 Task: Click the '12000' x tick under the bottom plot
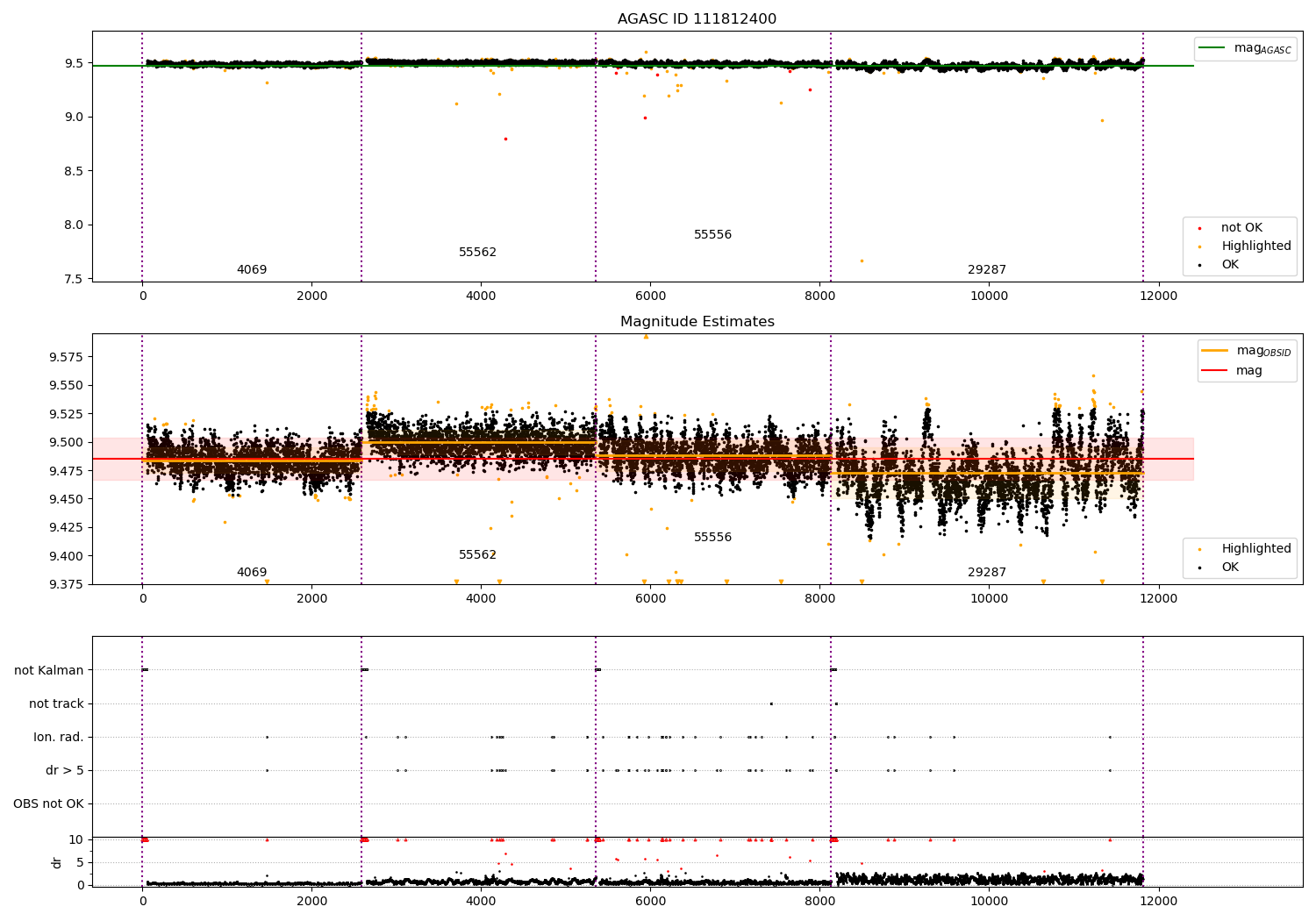click(x=1158, y=902)
